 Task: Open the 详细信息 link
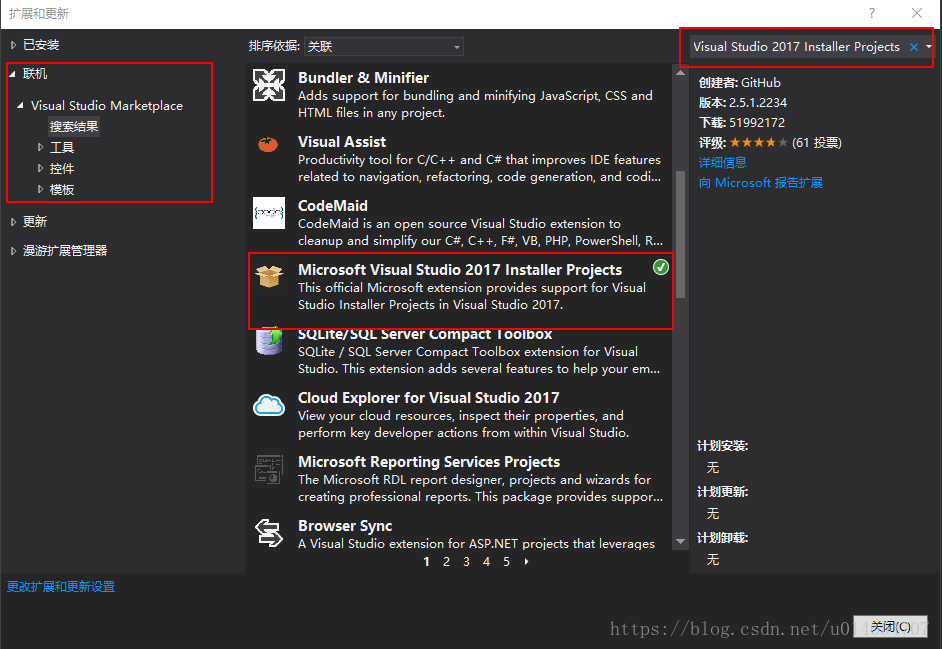723,162
